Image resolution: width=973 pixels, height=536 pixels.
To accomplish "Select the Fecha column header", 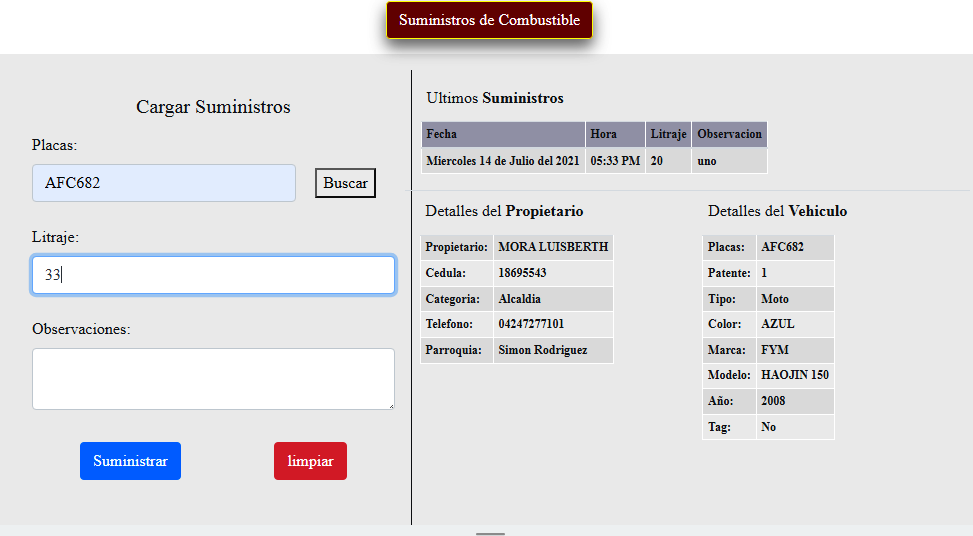I will (x=503, y=134).
